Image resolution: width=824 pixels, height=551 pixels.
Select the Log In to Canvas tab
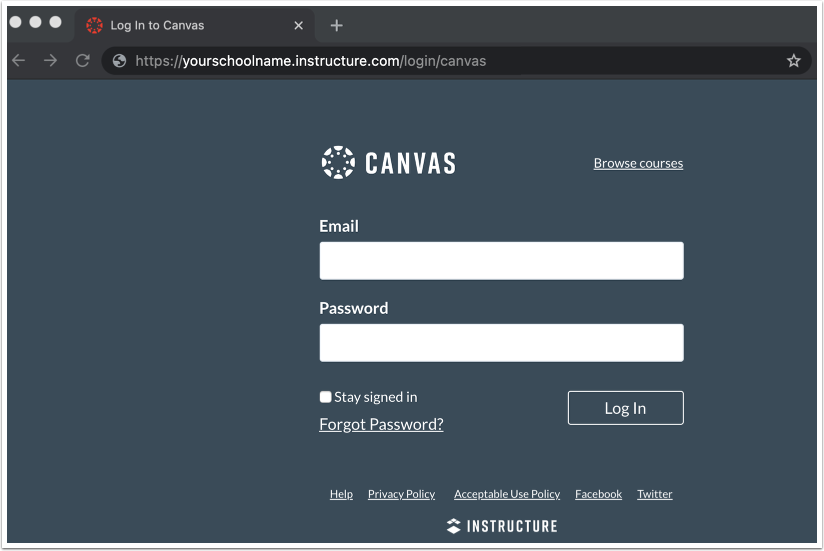click(194, 25)
